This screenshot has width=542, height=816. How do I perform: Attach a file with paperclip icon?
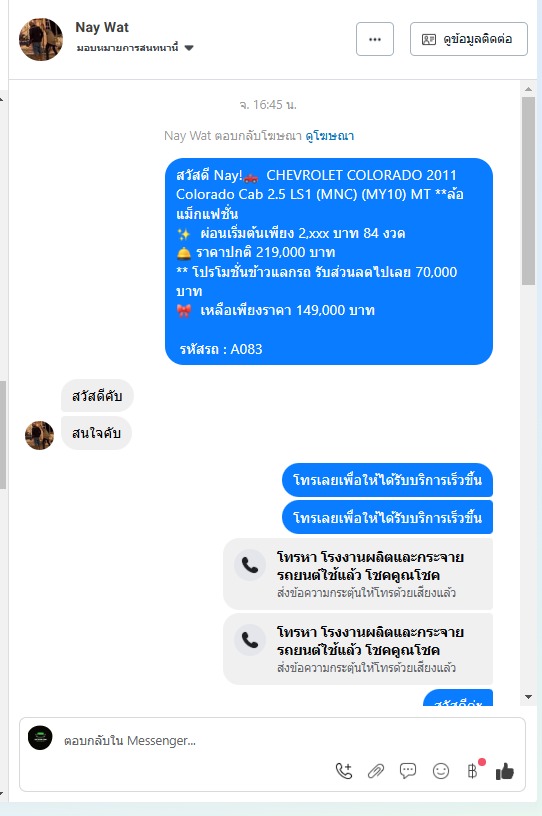click(376, 771)
